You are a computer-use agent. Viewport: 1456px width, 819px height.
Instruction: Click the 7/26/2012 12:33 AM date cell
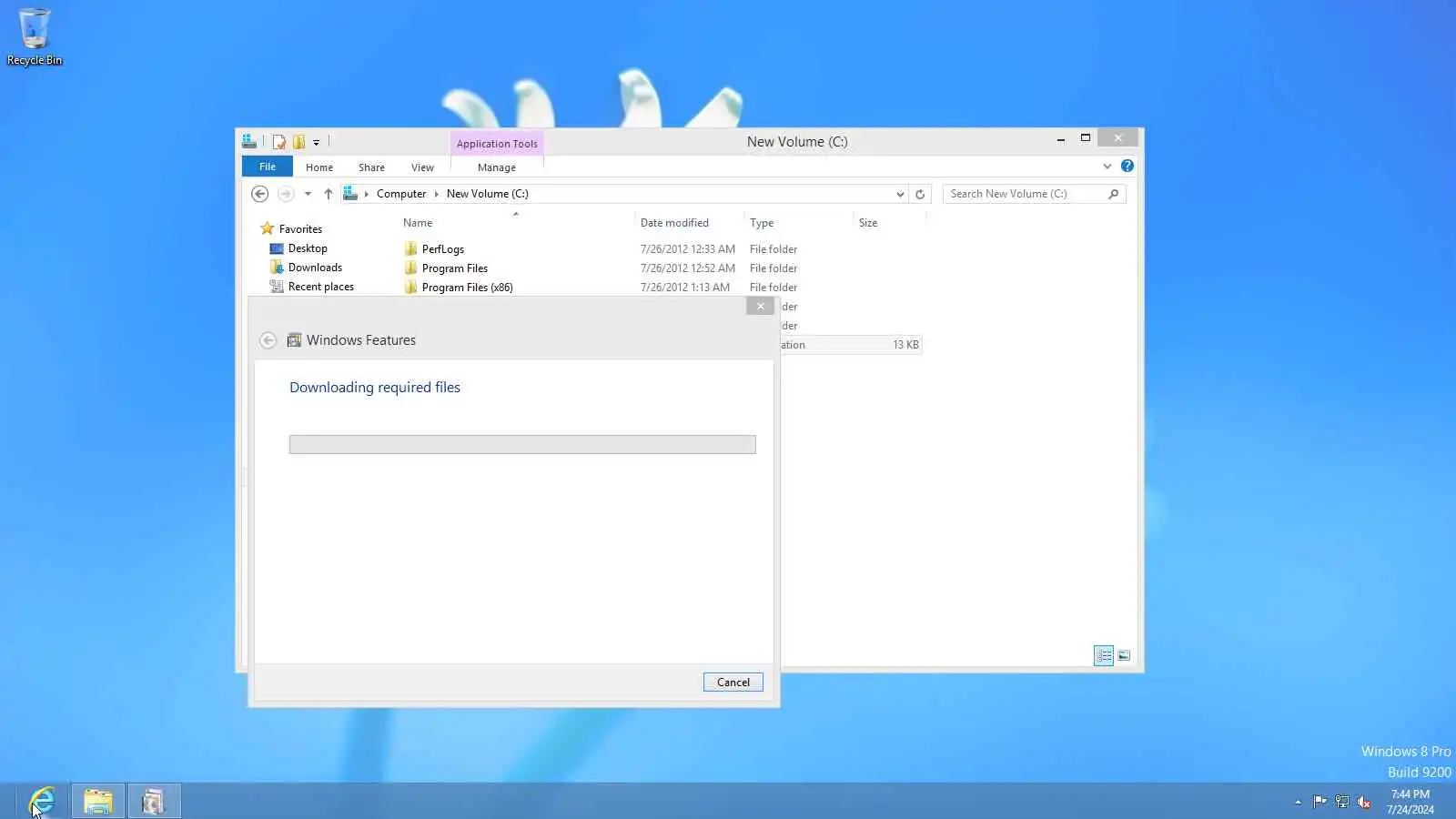coord(688,249)
